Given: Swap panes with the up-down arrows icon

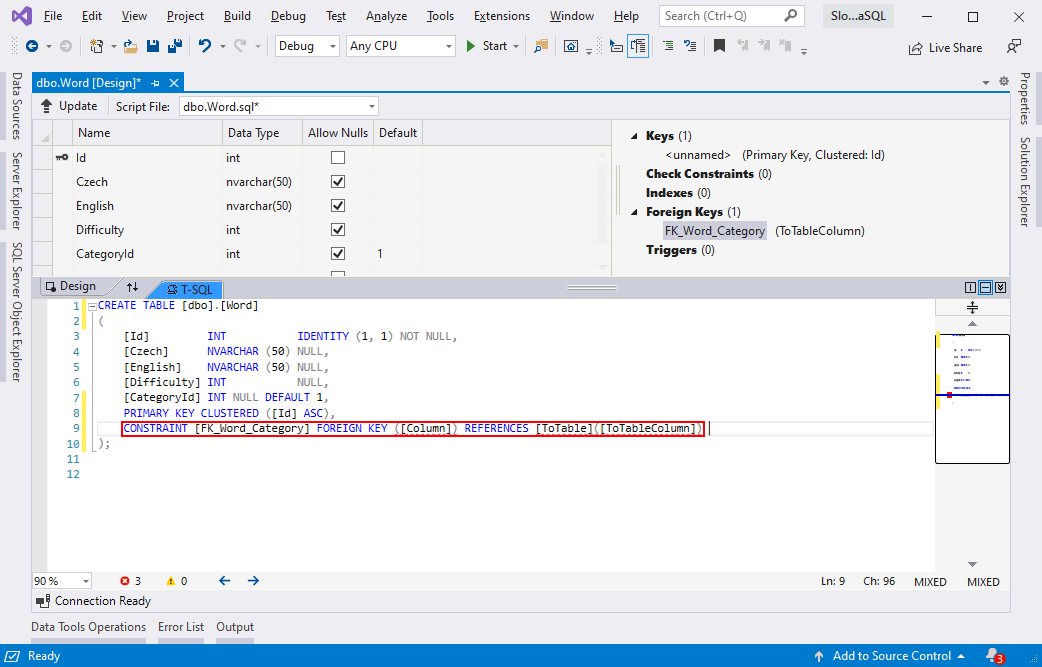Looking at the screenshot, I should (x=133, y=286).
